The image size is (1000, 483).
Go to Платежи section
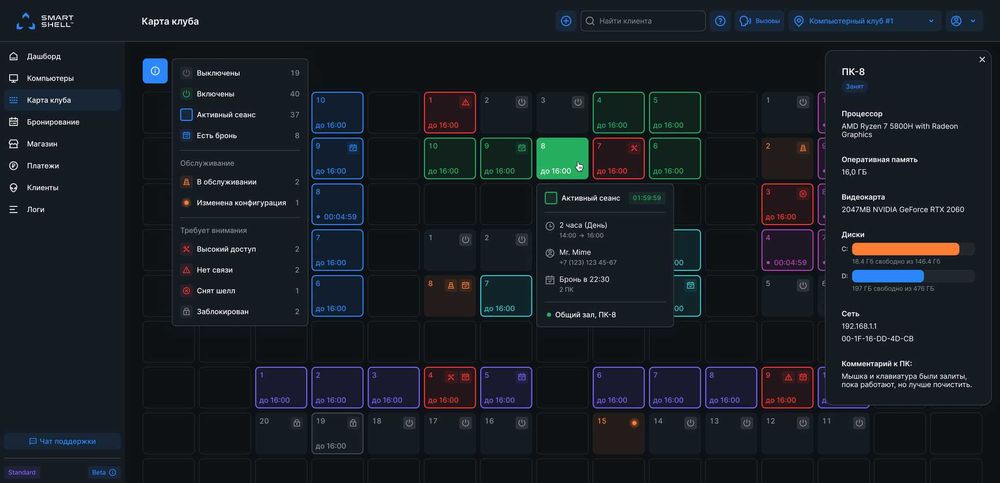coord(62,166)
